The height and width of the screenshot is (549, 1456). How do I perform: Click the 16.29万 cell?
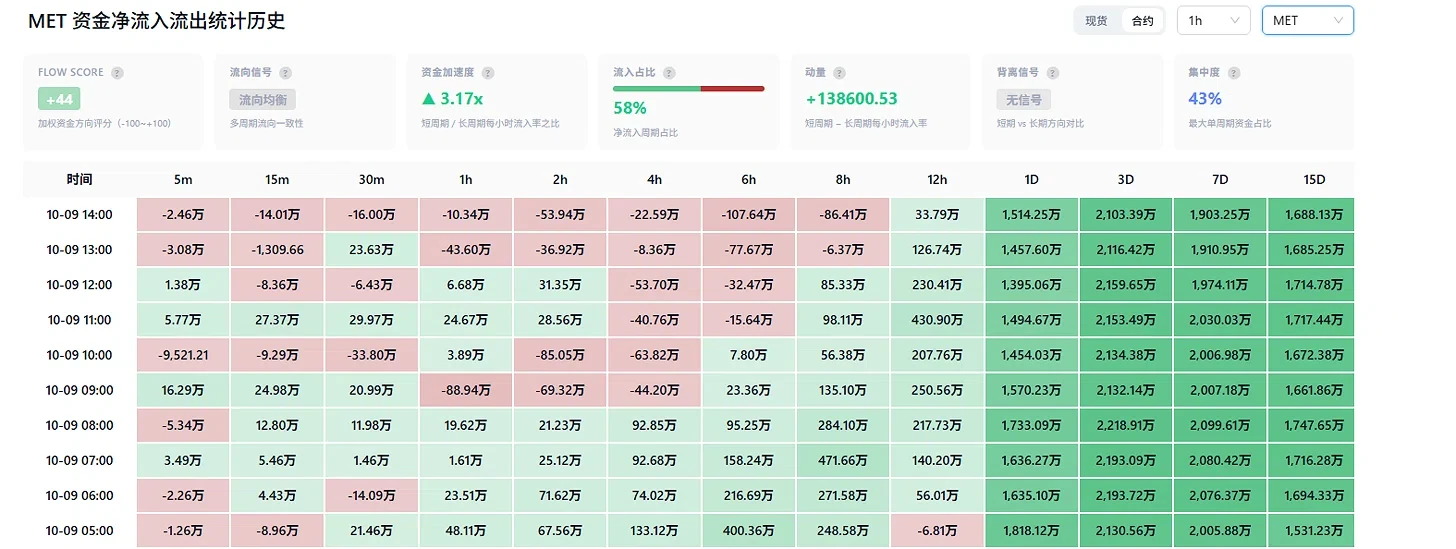tap(183, 390)
